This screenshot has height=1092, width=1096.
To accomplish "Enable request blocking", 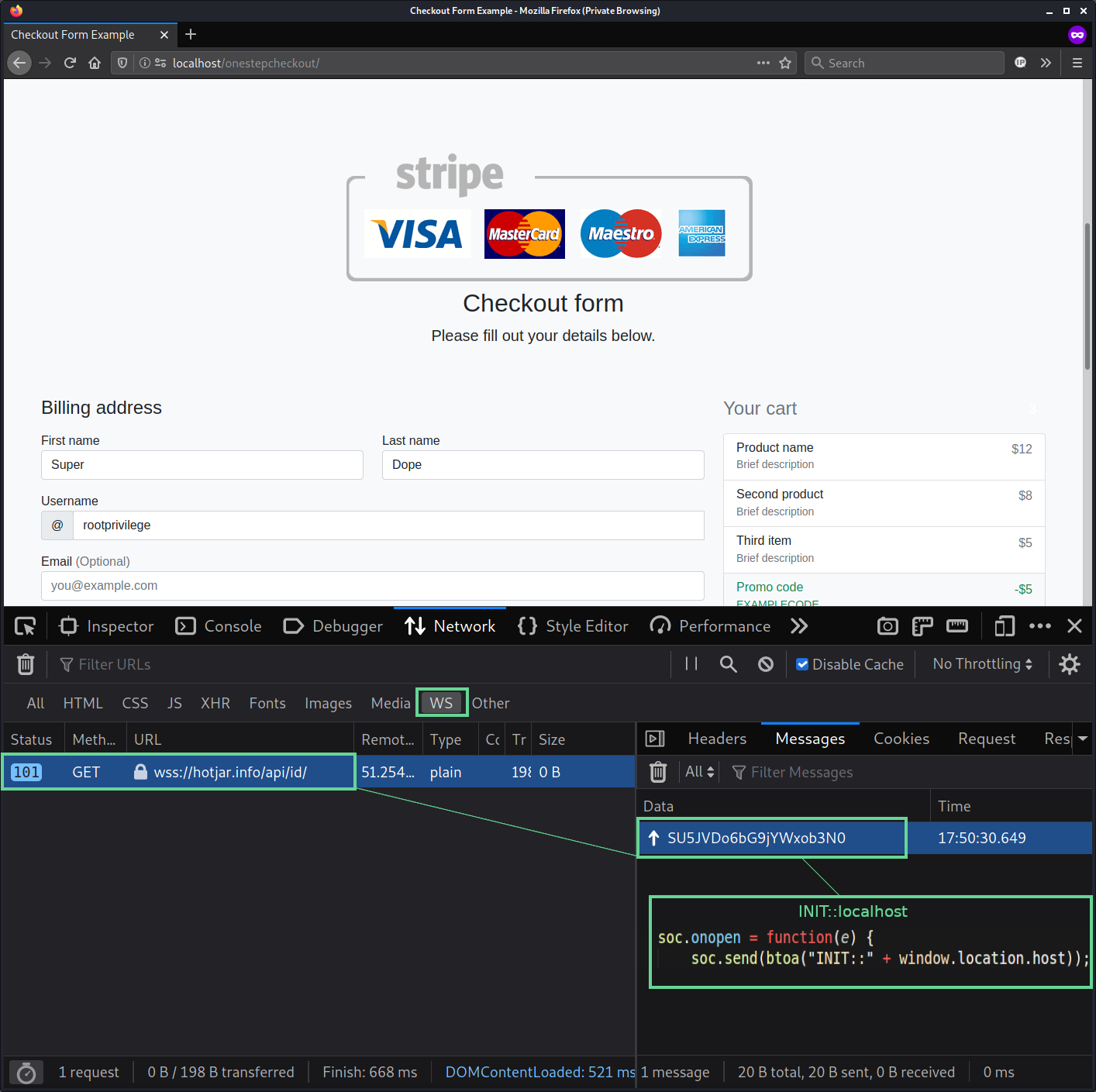I will (x=765, y=664).
